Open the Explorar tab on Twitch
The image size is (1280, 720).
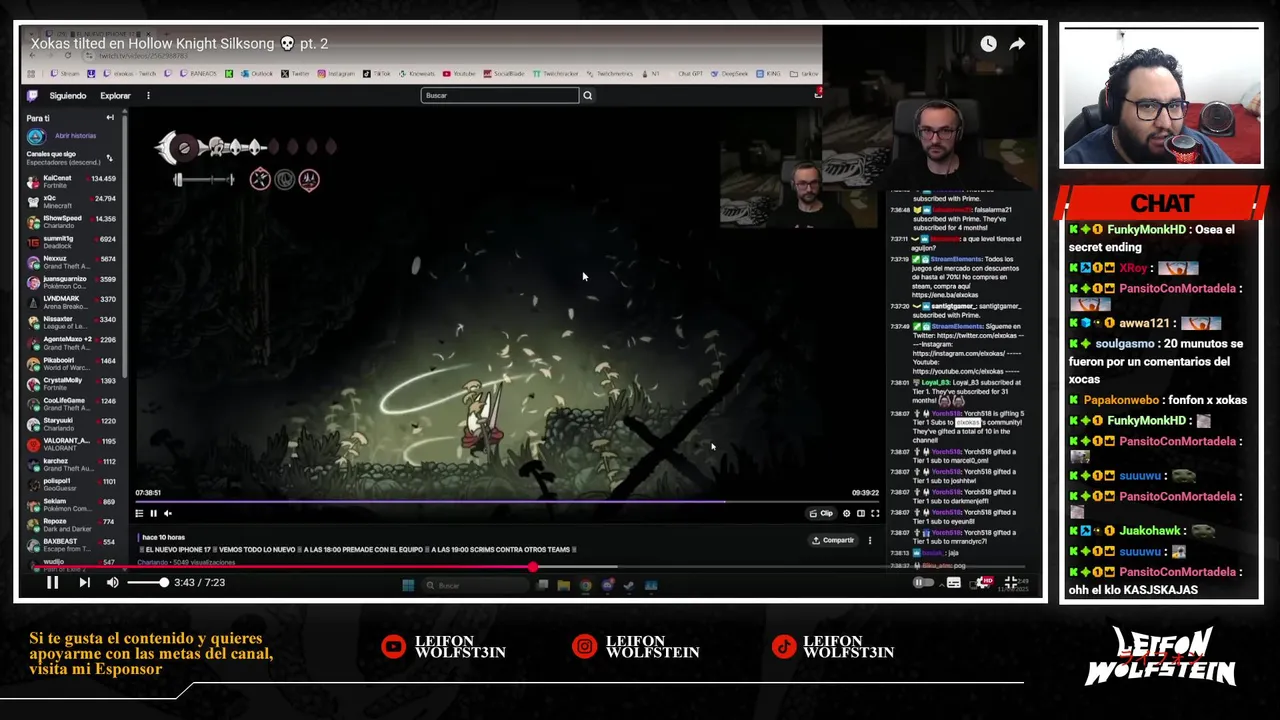115,96
